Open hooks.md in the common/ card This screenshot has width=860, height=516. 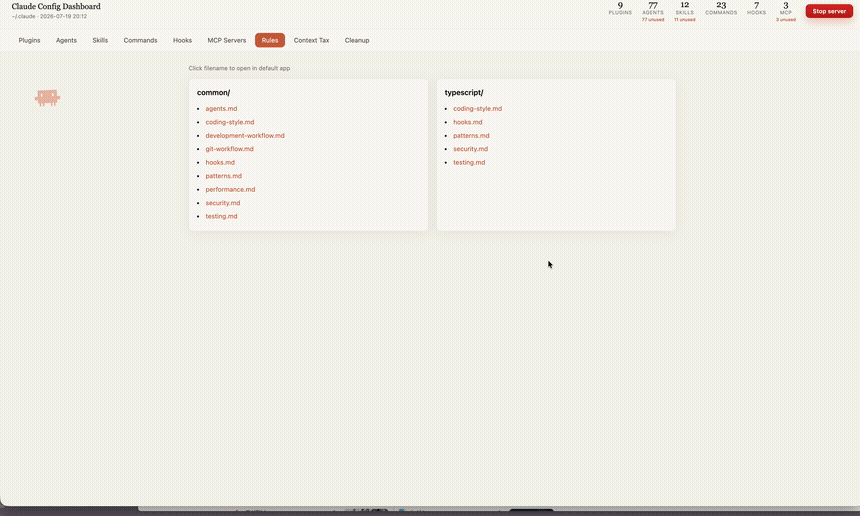(220, 162)
